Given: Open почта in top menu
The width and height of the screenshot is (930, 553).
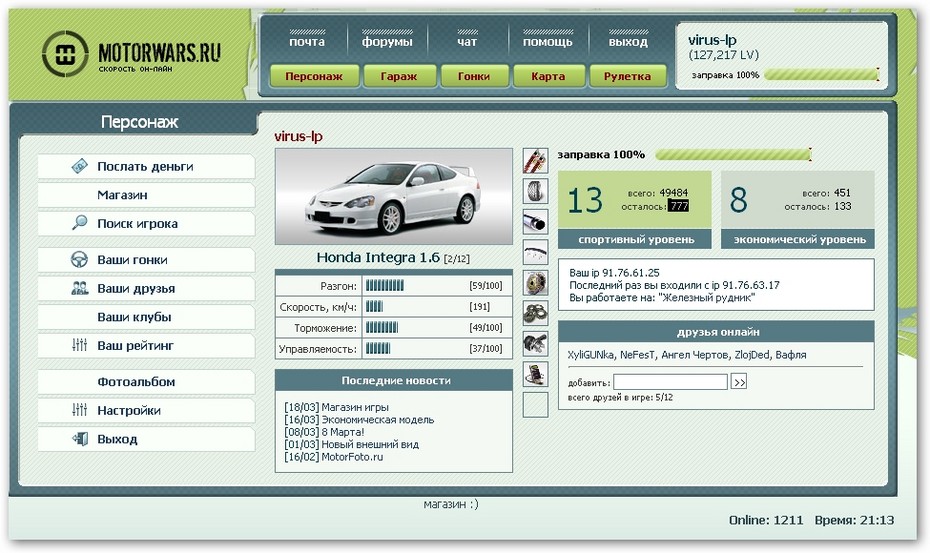Looking at the screenshot, I should [x=307, y=42].
